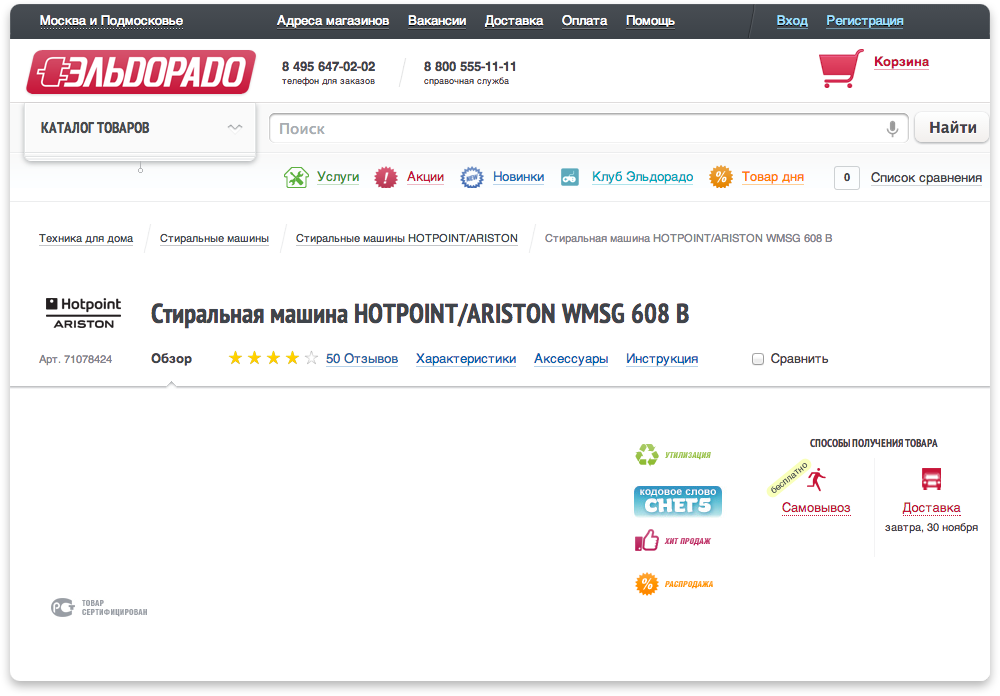1000x696 pixels.
Task: Switch to the Характеристики tab
Action: click(x=466, y=359)
